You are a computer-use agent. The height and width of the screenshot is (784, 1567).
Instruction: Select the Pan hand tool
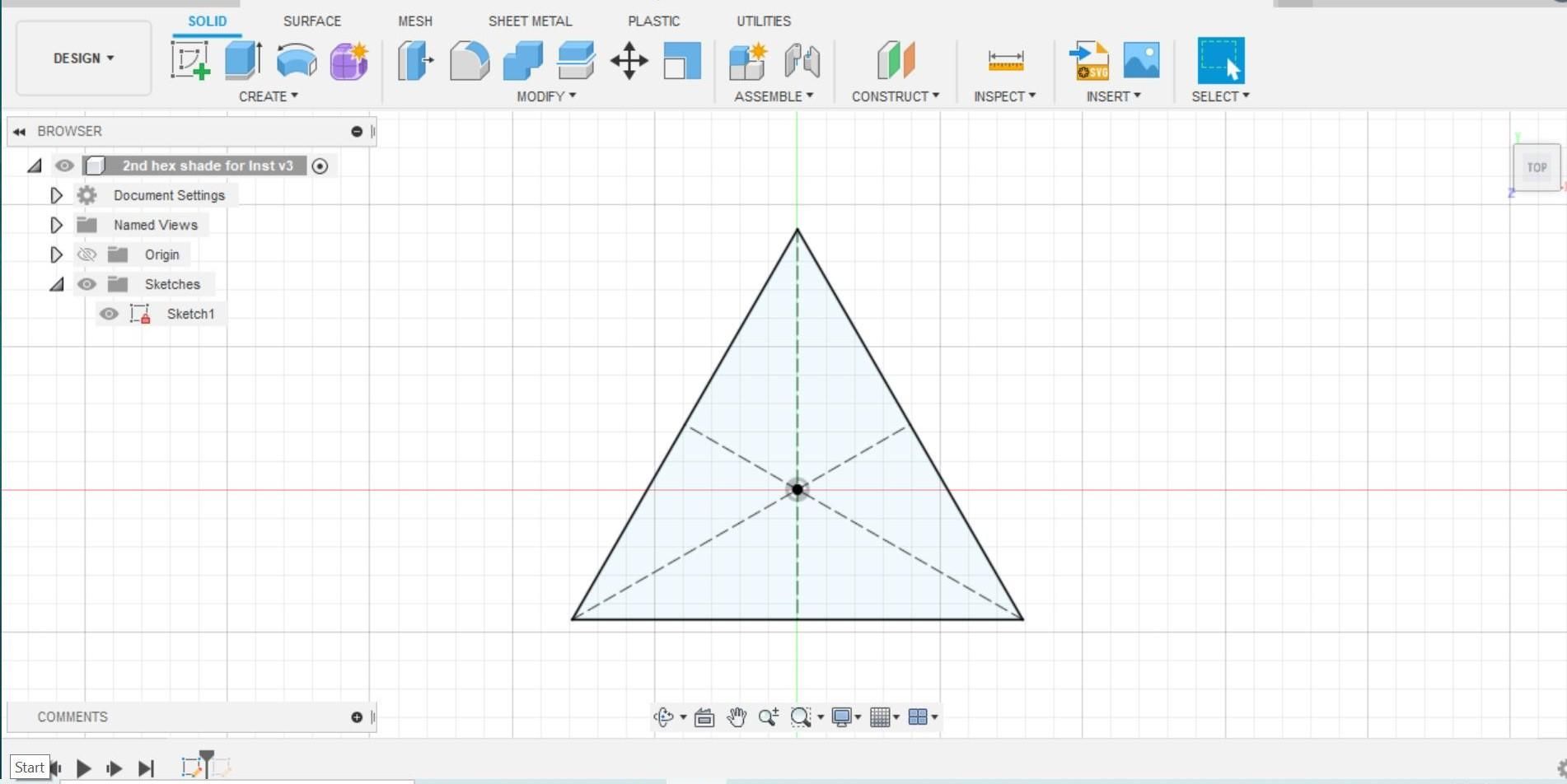737,717
